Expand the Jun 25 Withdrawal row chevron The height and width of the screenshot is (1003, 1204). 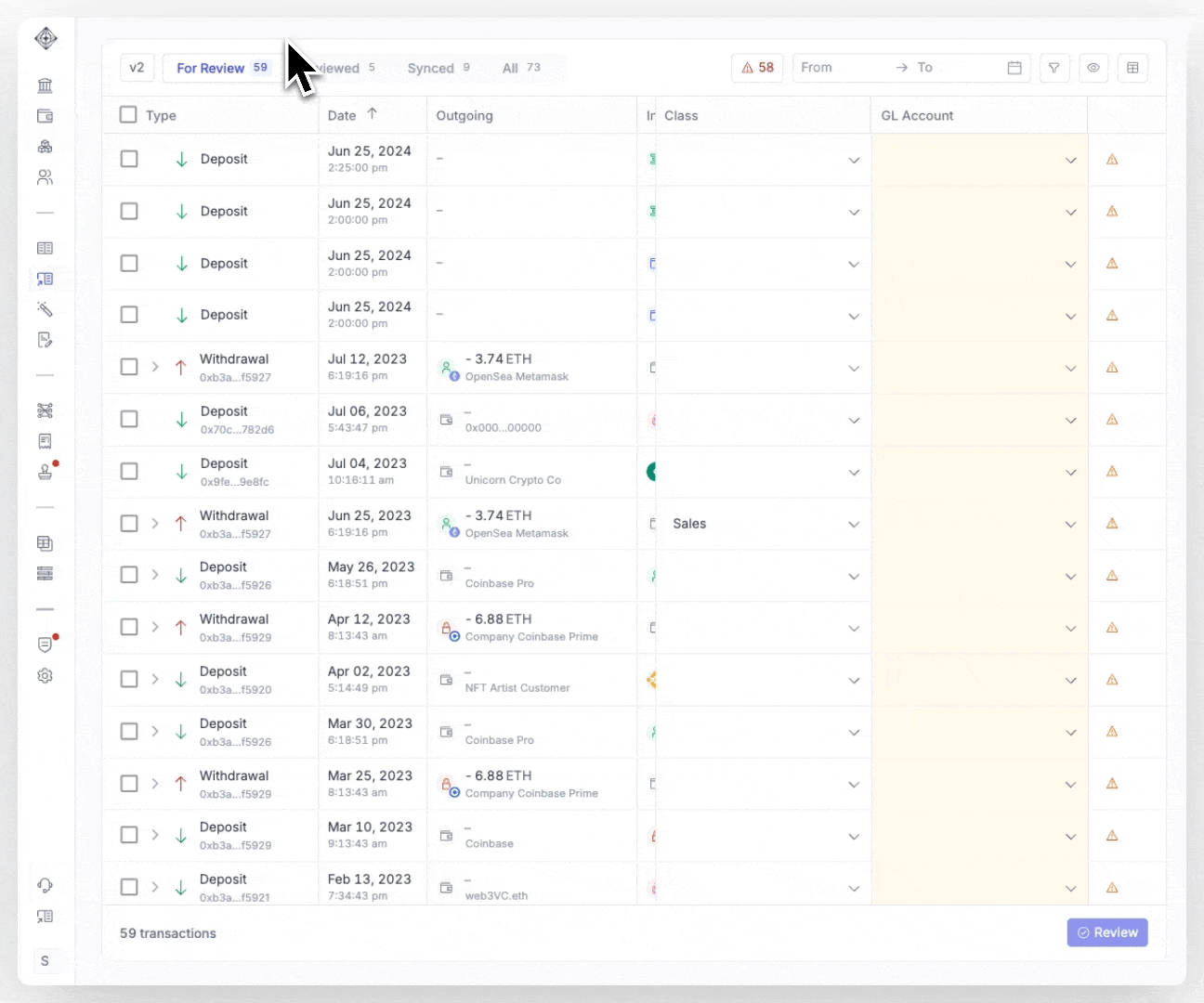click(155, 524)
